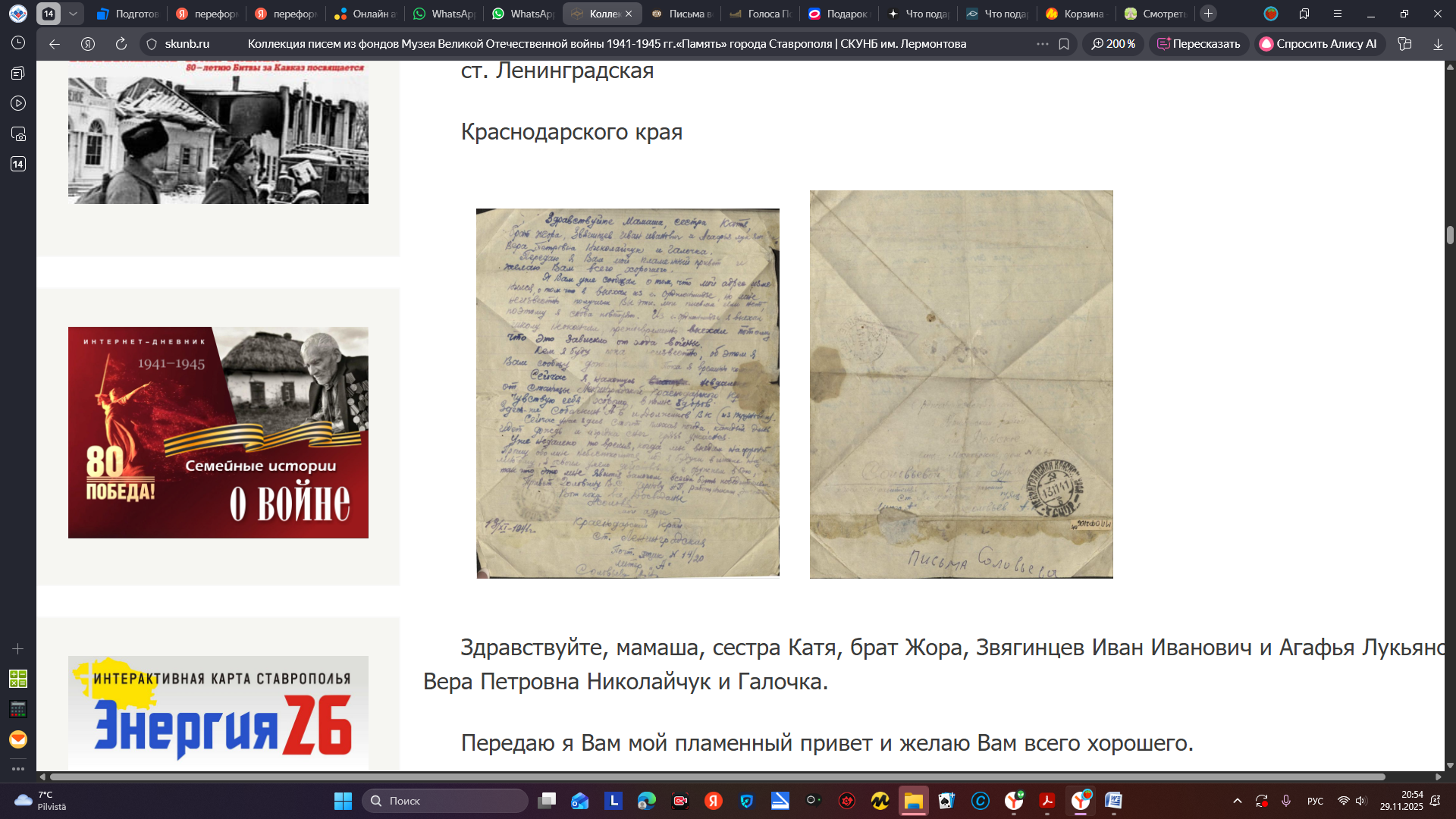The image size is (1456, 819).
Task: Open the downloads panel
Action: (1438, 44)
